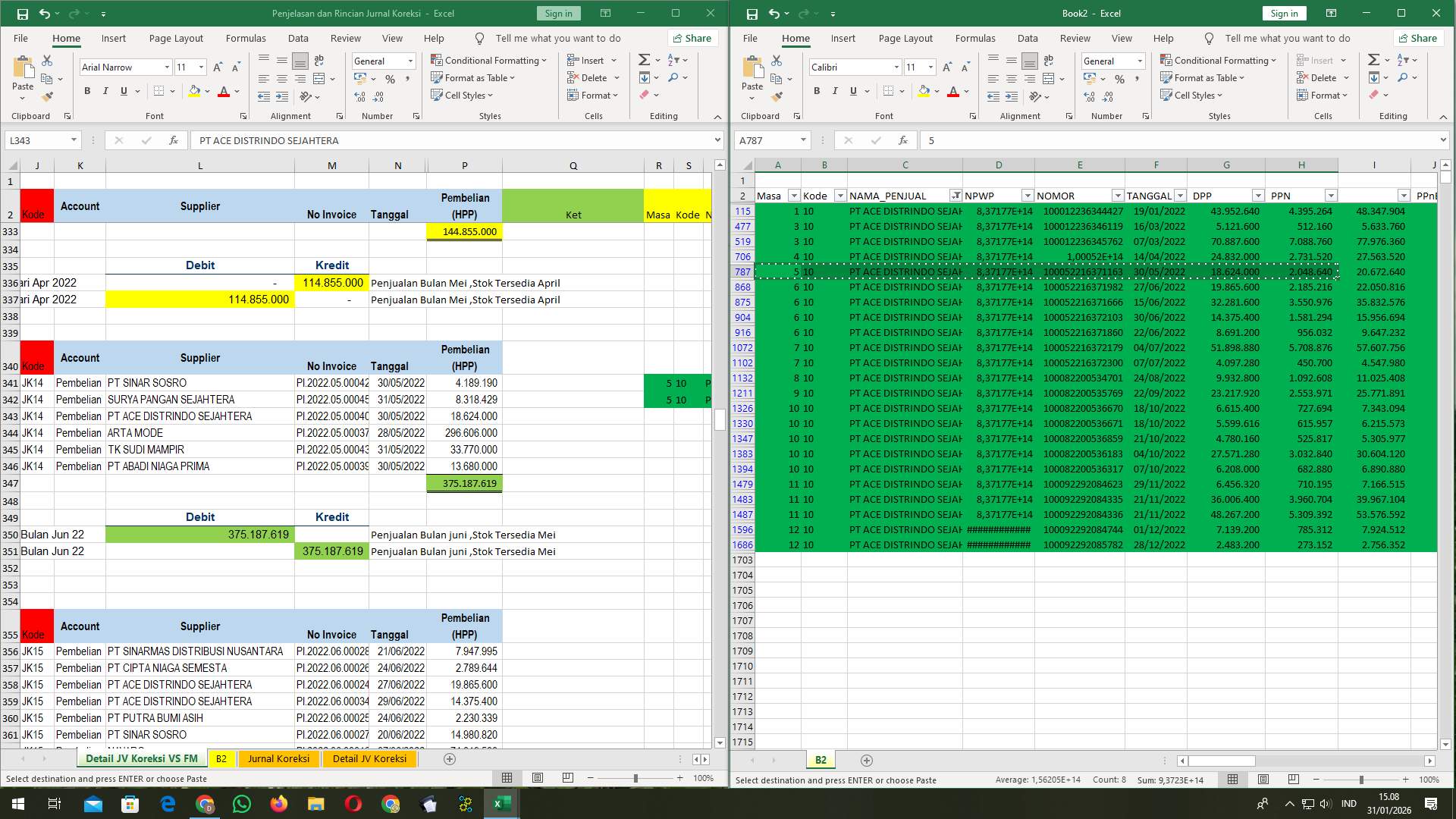This screenshot has height=819, width=1456.
Task: Open Conditional Formatting options
Action: click(x=489, y=60)
